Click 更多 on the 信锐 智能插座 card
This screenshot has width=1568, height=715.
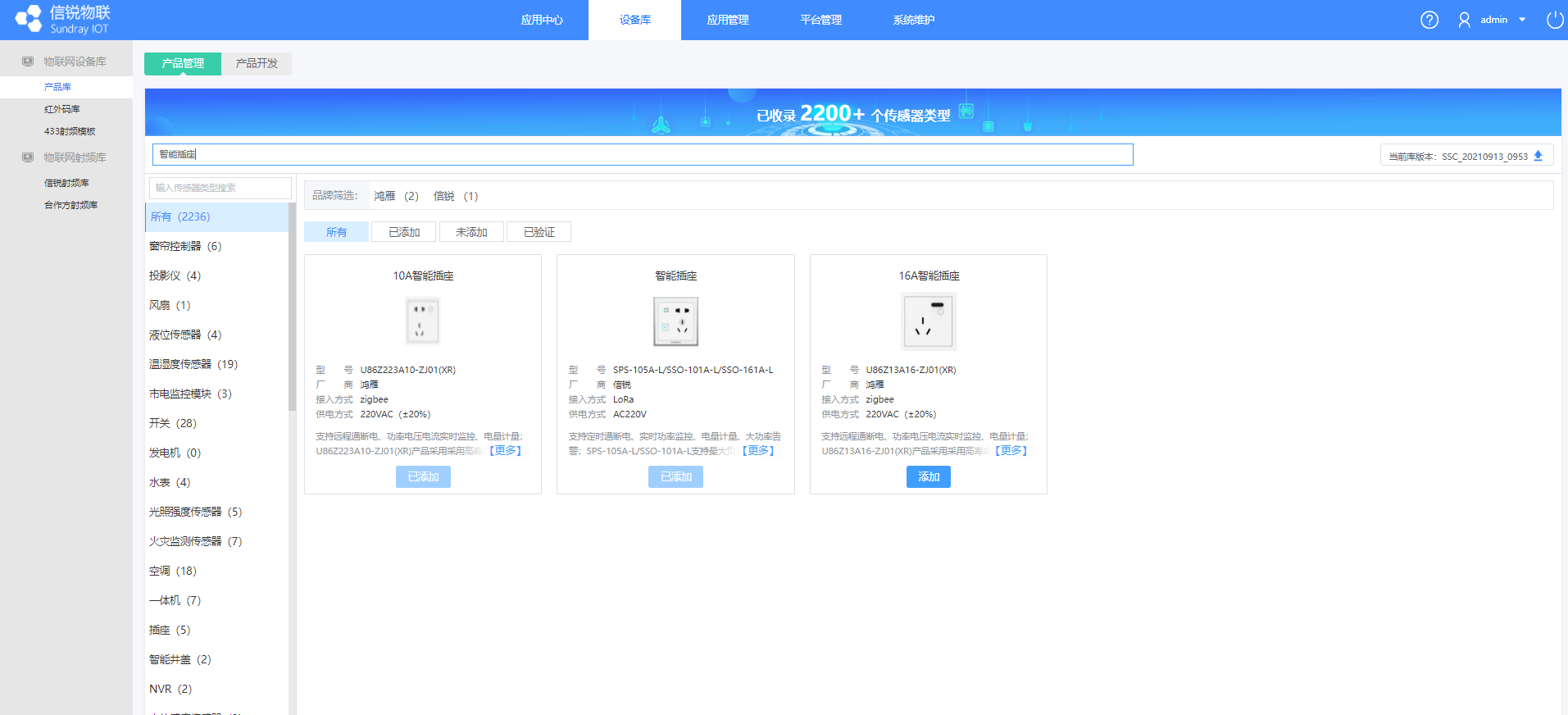click(x=758, y=451)
